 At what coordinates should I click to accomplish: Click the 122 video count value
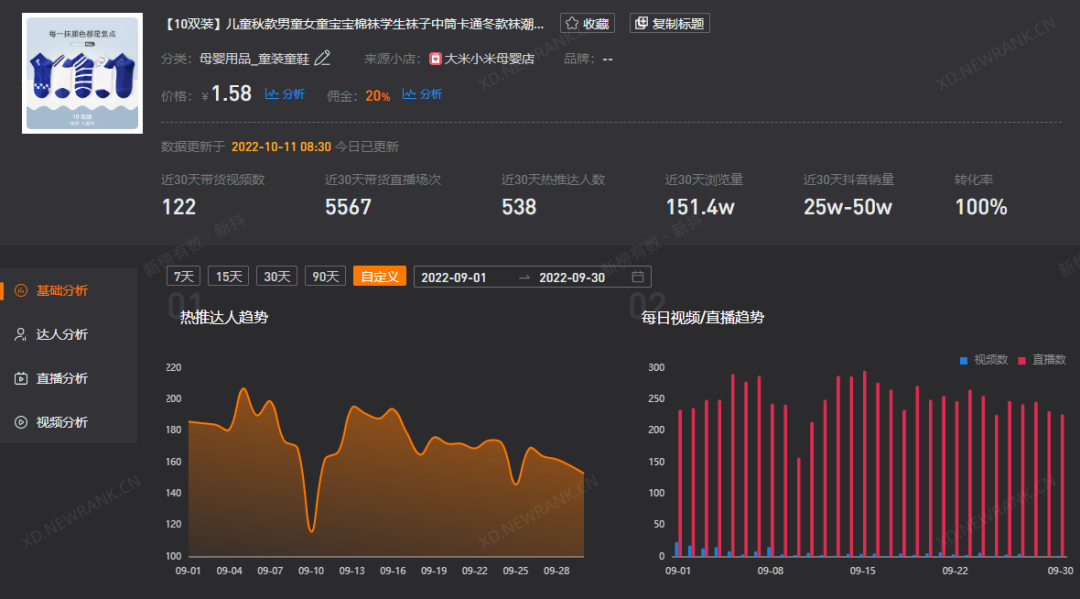pyautogui.click(x=179, y=207)
